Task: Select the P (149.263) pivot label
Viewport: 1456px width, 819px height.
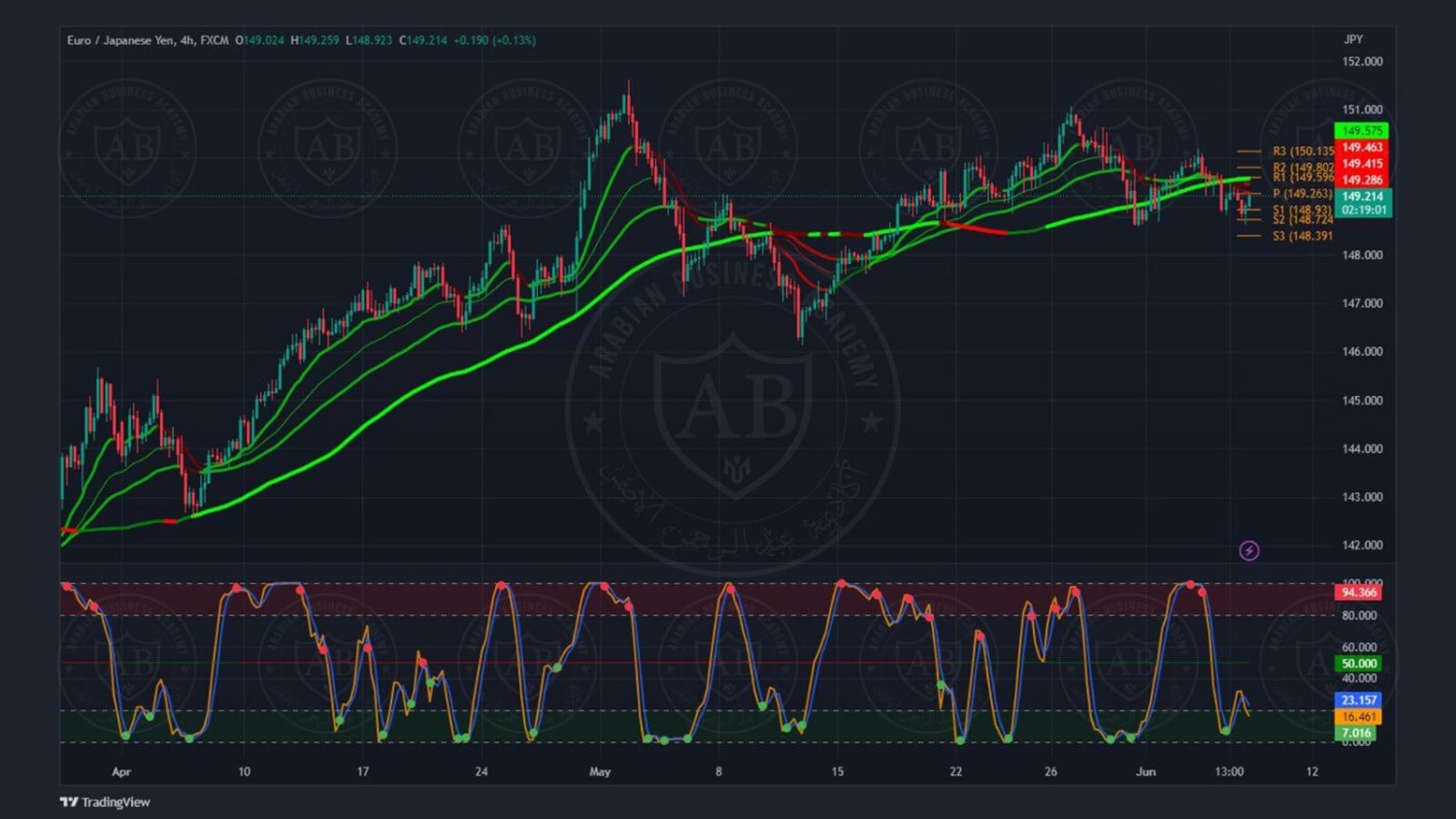Action: point(1303,194)
